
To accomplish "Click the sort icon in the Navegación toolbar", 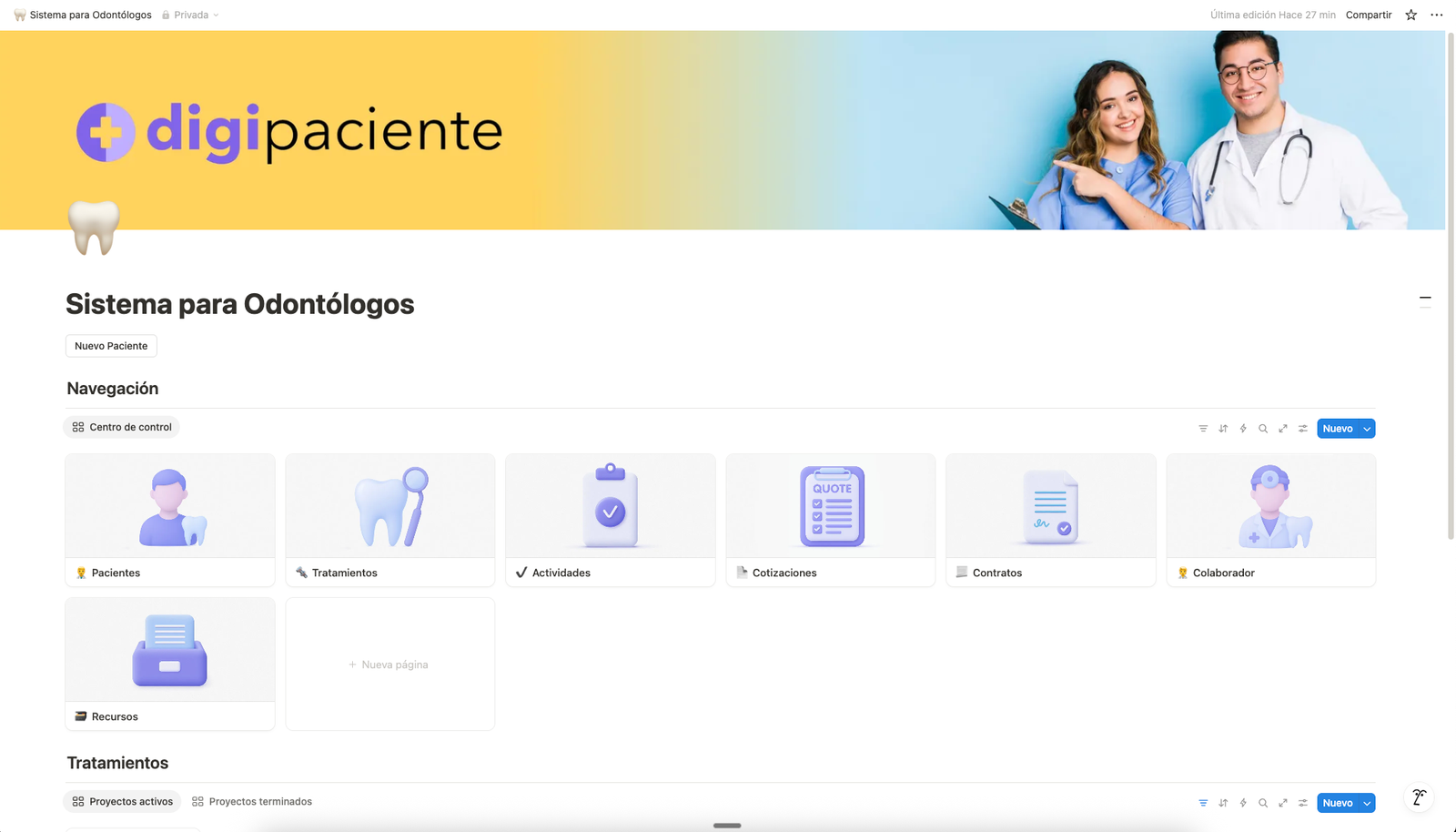I will tap(1223, 429).
